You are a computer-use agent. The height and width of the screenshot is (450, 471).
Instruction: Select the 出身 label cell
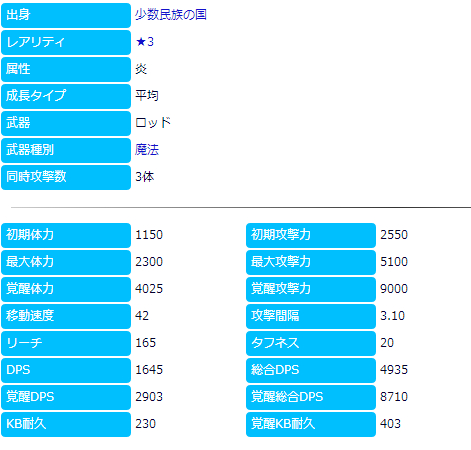pyautogui.click(x=66, y=15)
